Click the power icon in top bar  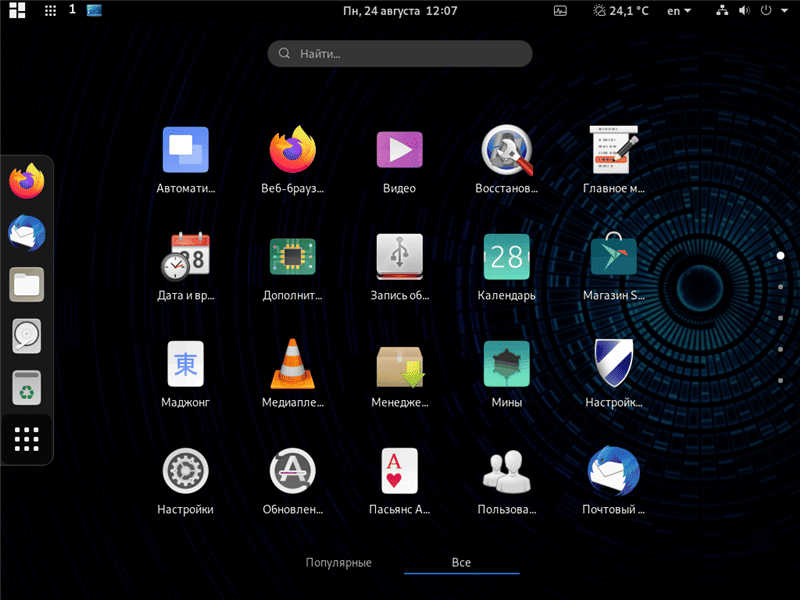[766, 10]
